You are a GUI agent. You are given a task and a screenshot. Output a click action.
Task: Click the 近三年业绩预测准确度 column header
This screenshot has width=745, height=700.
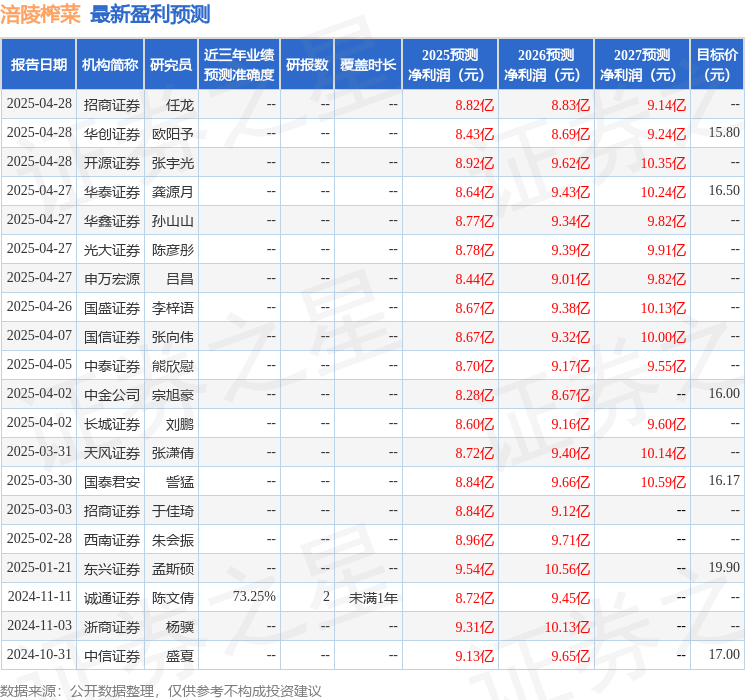(239, 65)
